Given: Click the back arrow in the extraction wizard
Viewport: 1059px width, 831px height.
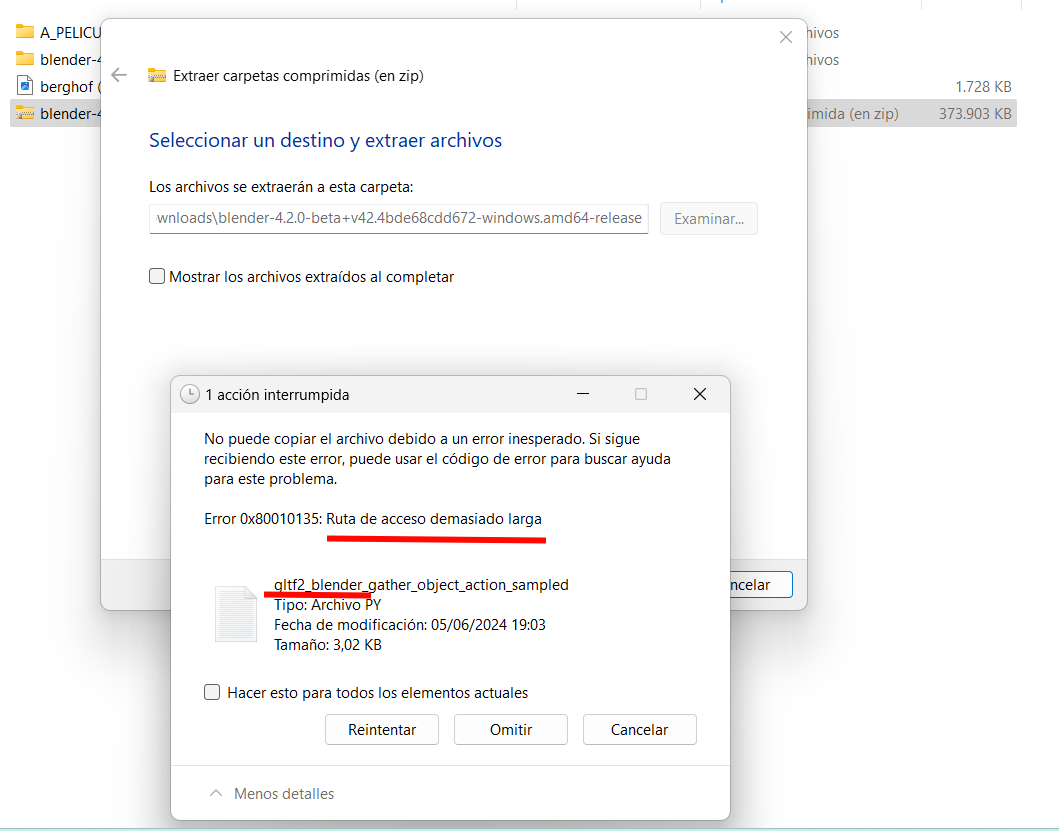Looking at the screenshot, I should coord(119,75).
